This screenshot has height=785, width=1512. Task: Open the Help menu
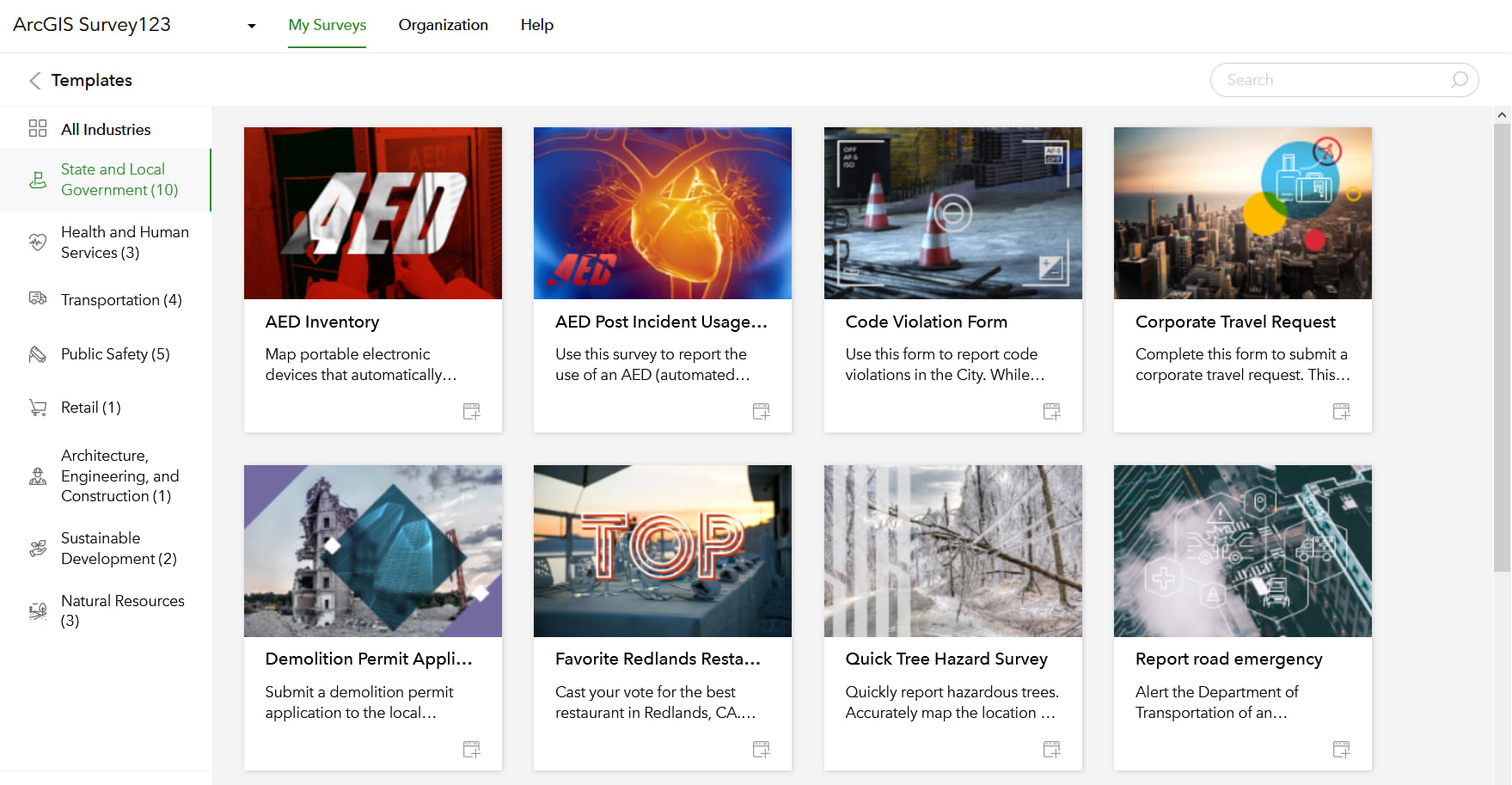coord(536,25)
